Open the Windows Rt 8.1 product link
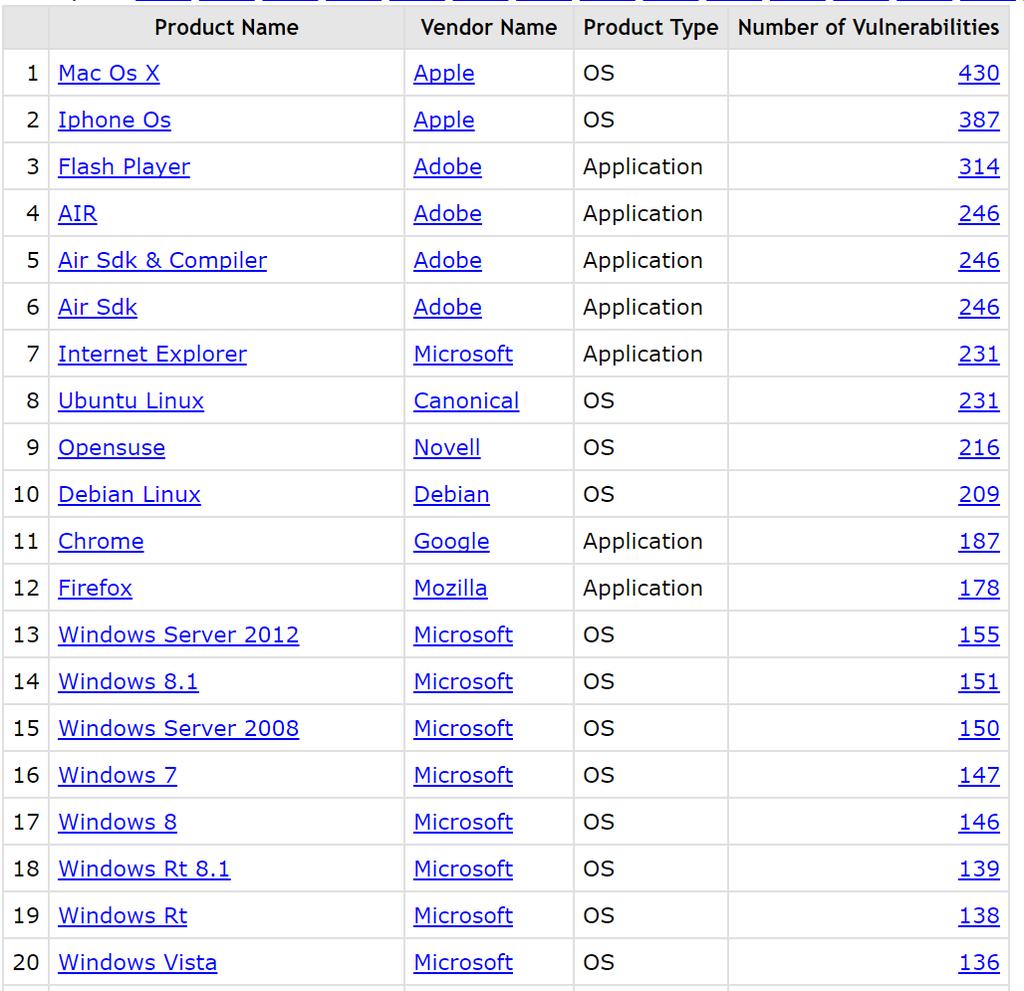 pyautogui.click(x=144, y=869)
